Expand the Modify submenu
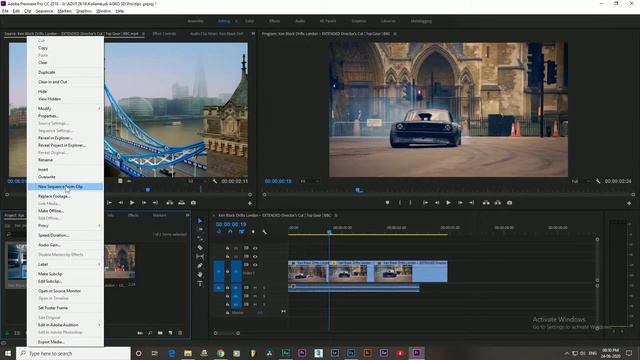Viewport: 640px width, 360px height. pos(65,109)
